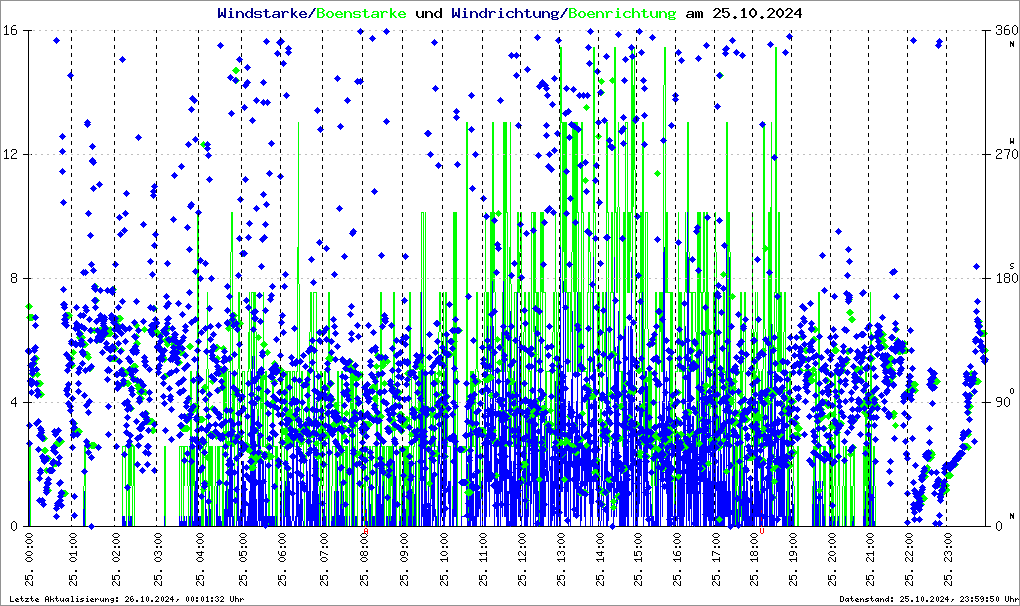Click the '25. 03:00' time axis label
The height and width of the screenshot is (606, 1020).
tap(158, 559)
